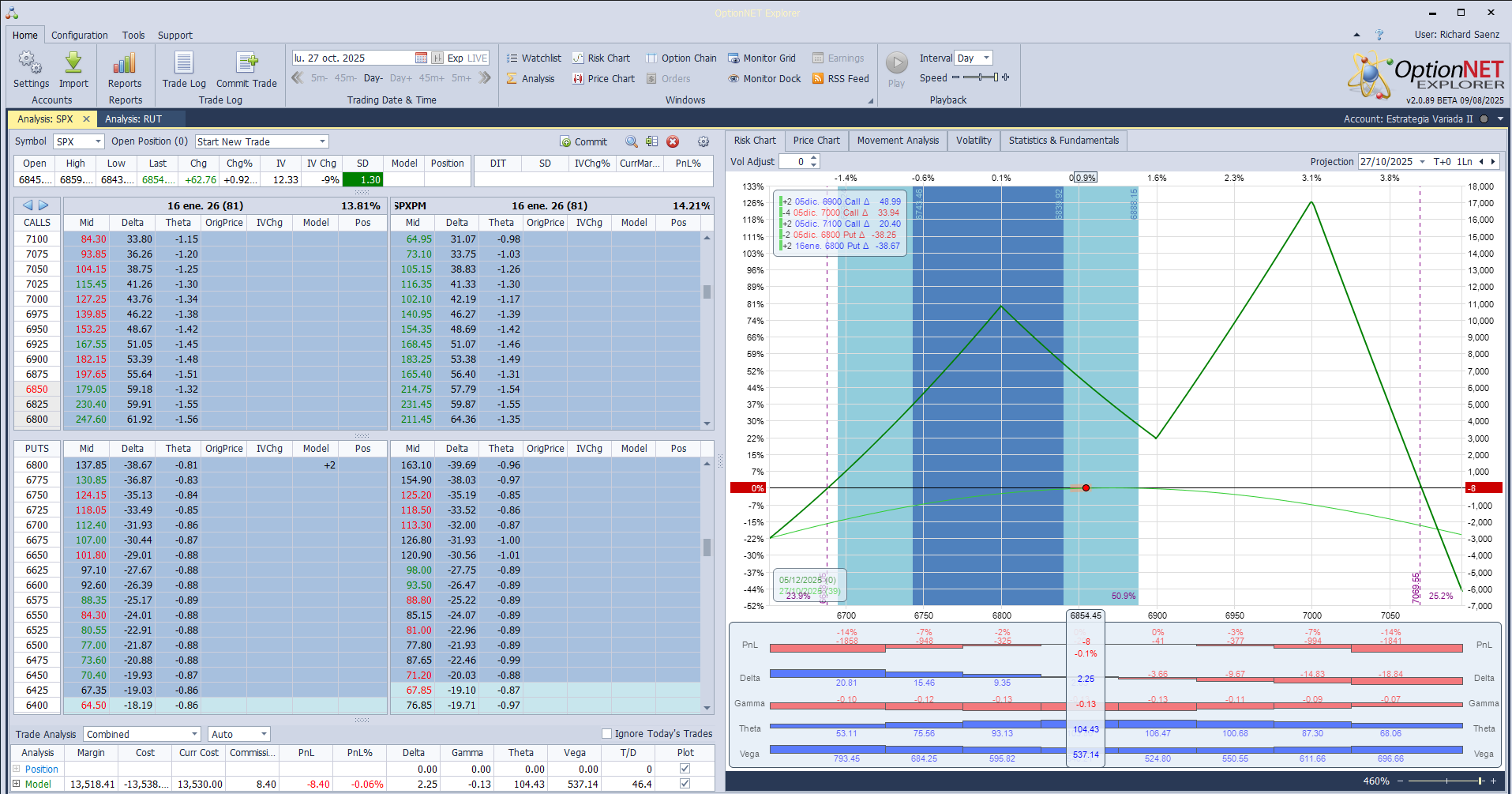Viewport: 1512px width, 794px height.
Task: Open the Price Chart window from ribbon
Action: [603, 78]
